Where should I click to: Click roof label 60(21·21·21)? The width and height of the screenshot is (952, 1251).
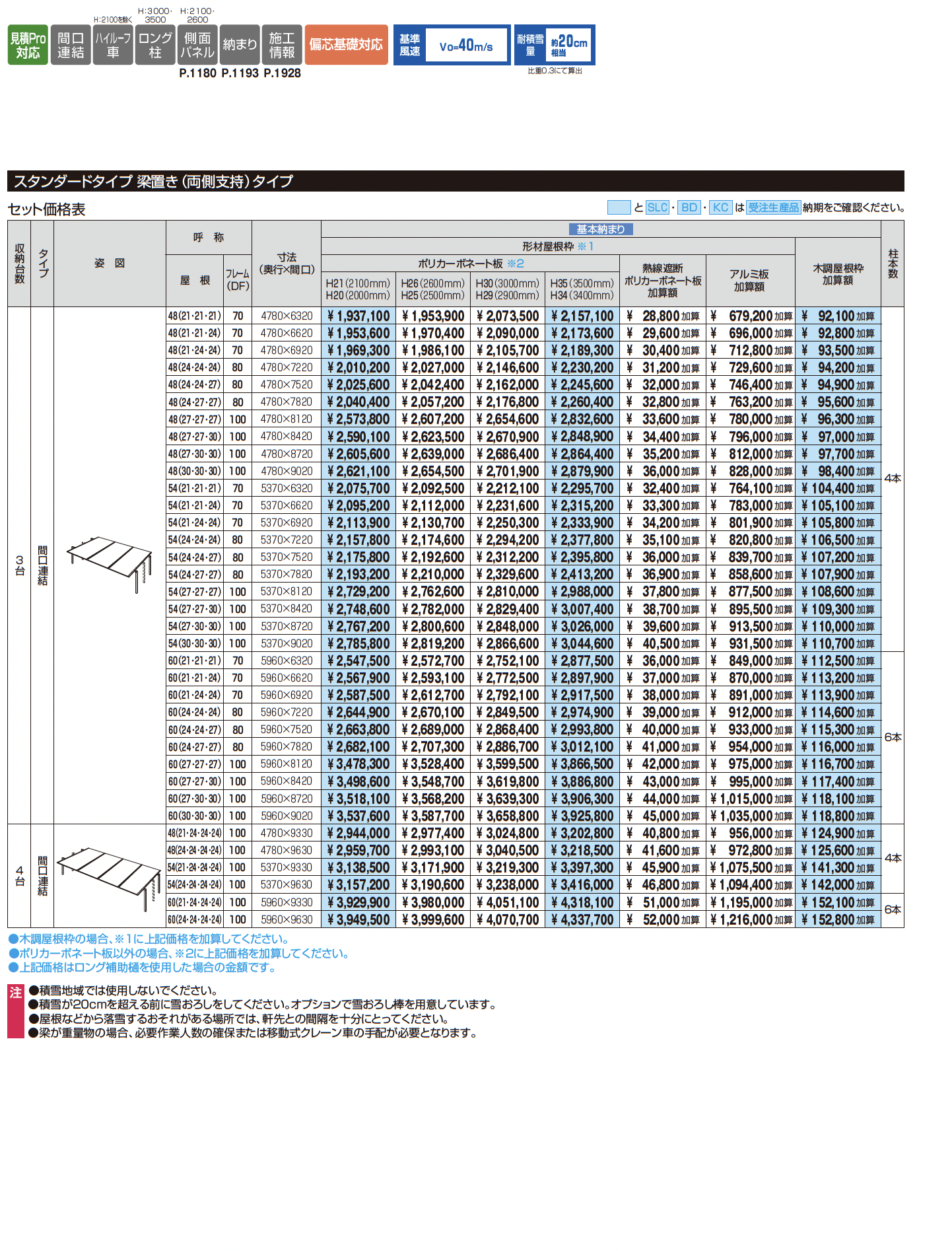pyautogui.click(x=194, y=661)
